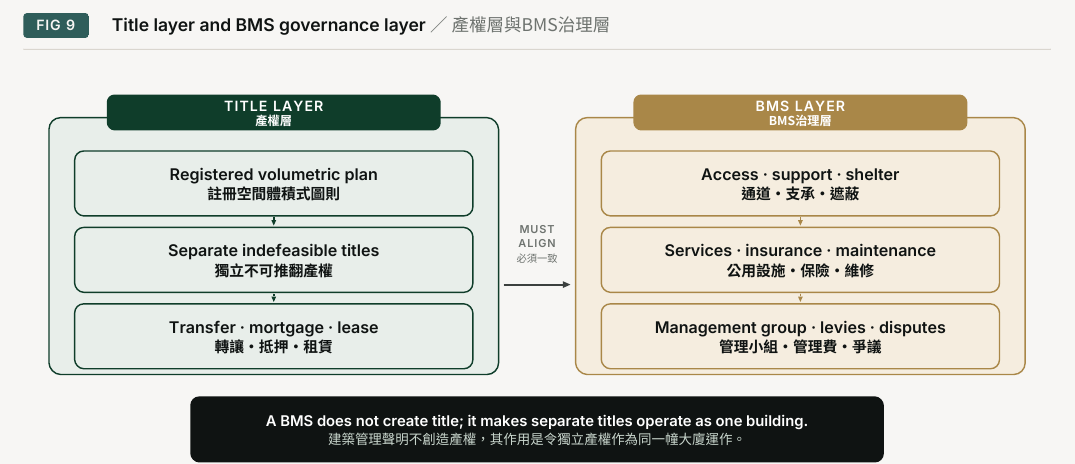Screen dimensions: 1075x464
Task: Click 'A BMS does not create title' caption
Action: click(537, 421)
